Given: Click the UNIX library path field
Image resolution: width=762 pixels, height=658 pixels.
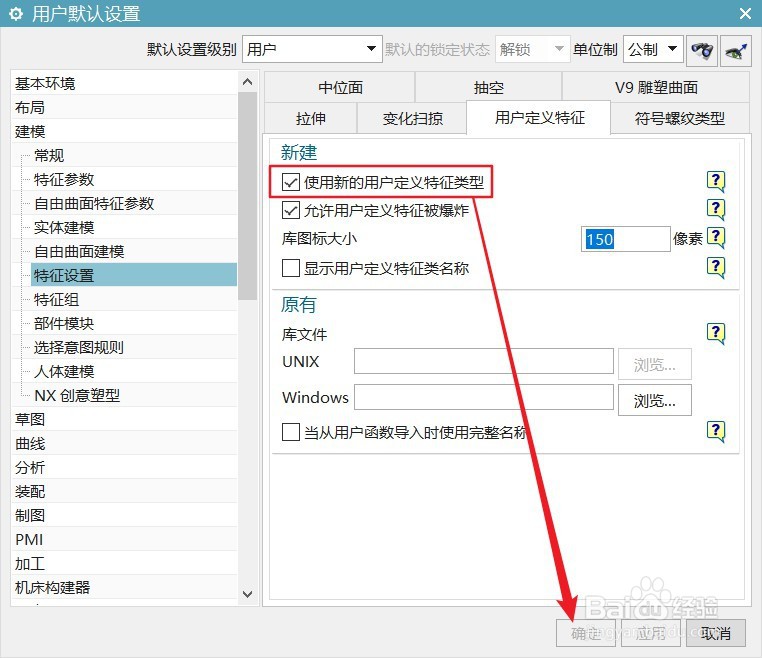Looking at the screenshot, I should tap(484, 361).
